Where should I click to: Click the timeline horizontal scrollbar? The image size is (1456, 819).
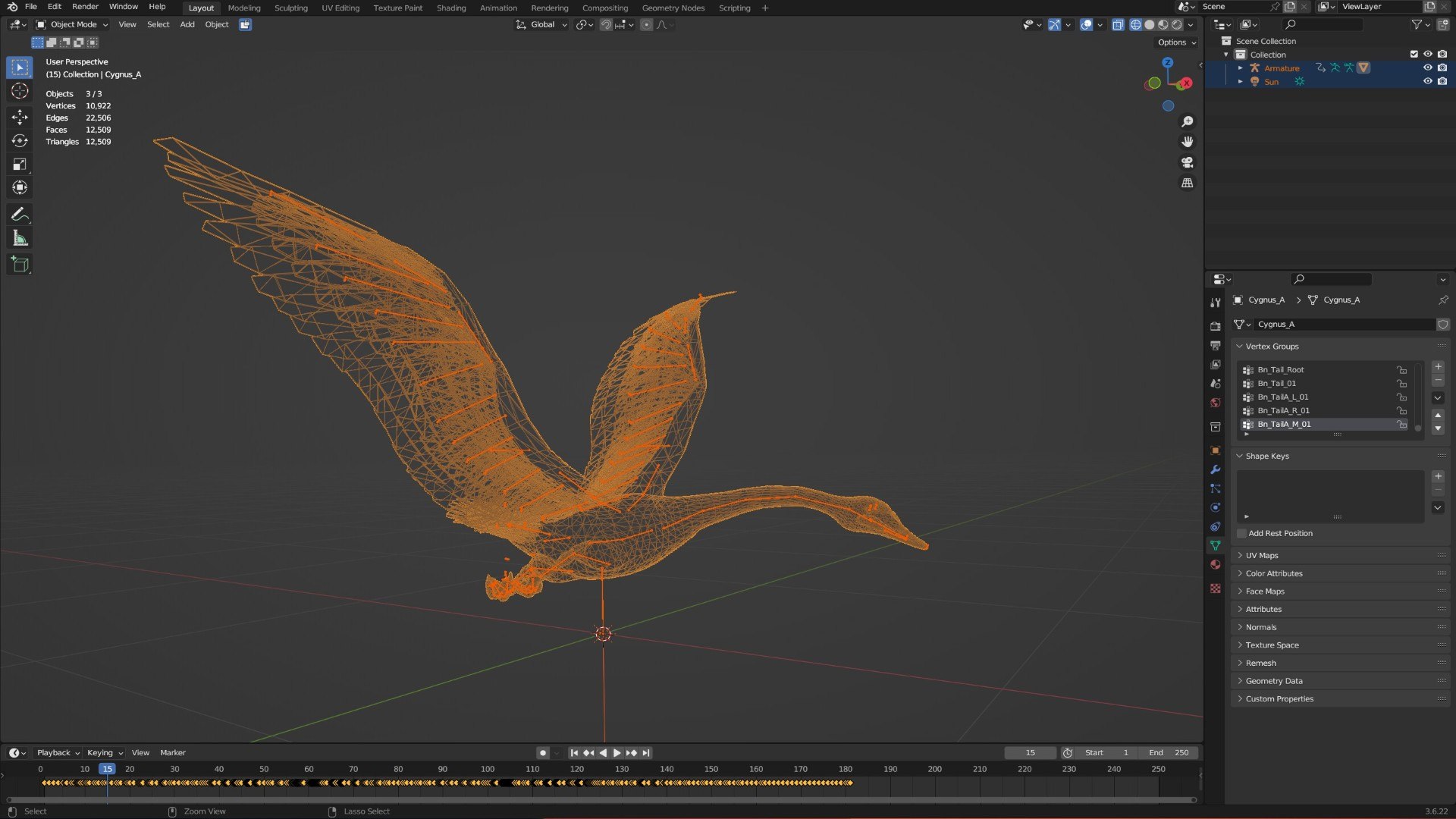click(x=601, y=800)
